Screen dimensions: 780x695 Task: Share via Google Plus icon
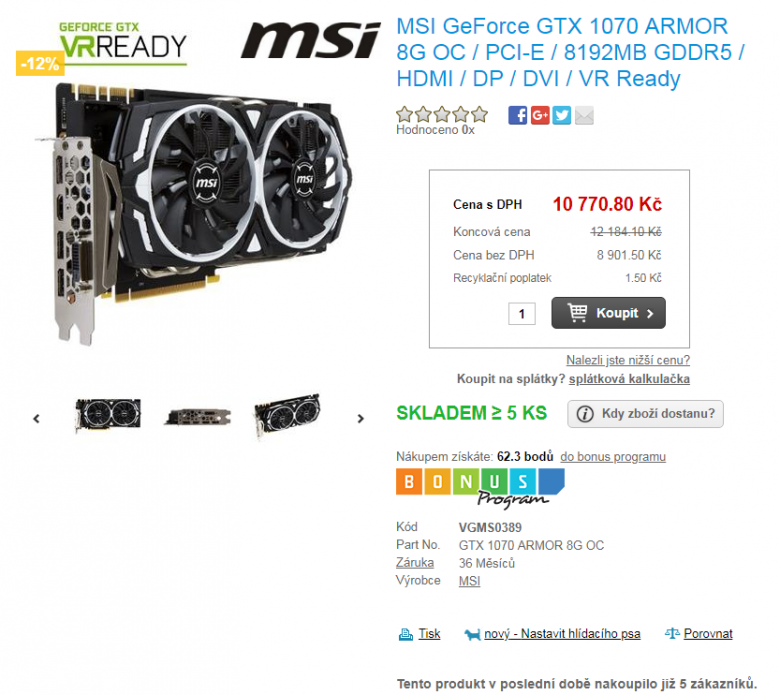(x=540, y=115)
